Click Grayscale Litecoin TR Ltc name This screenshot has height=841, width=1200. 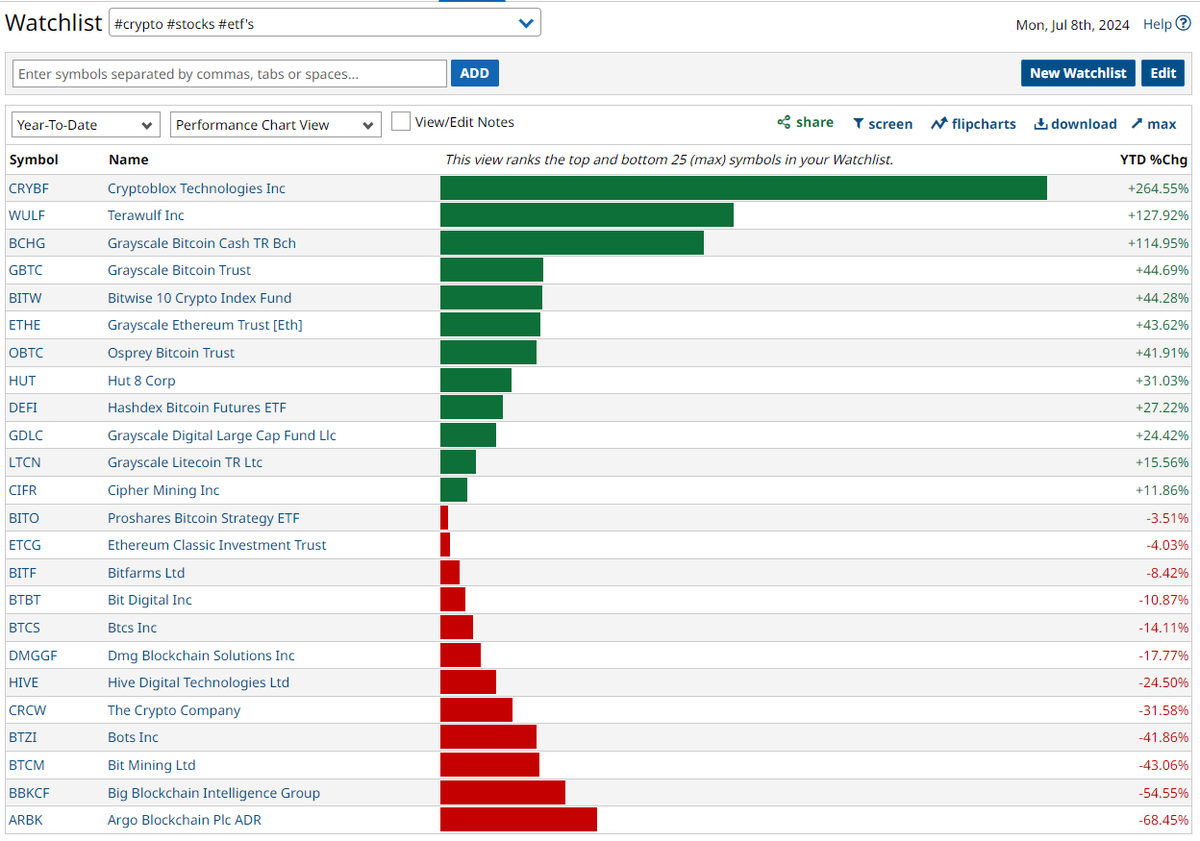[x=185, y=463]
